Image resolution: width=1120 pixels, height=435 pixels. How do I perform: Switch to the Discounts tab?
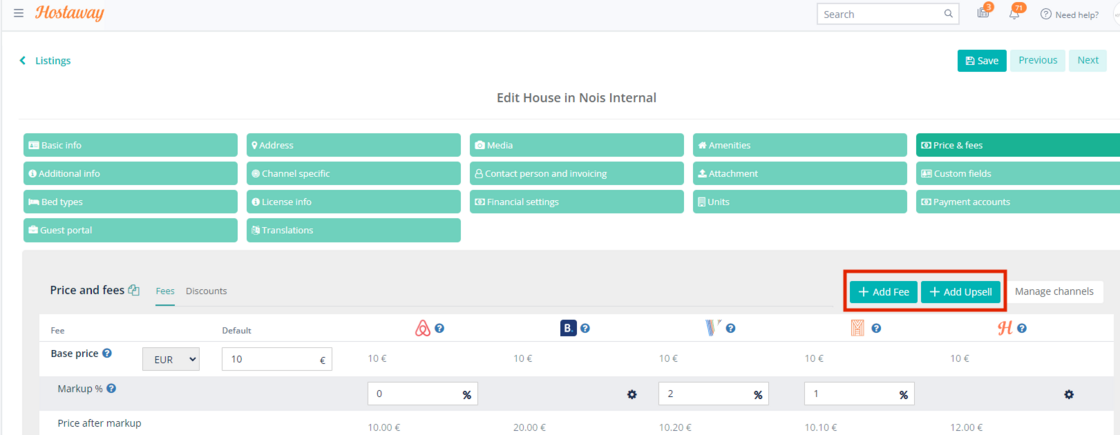pyautogui.click(x=206, y=291)
